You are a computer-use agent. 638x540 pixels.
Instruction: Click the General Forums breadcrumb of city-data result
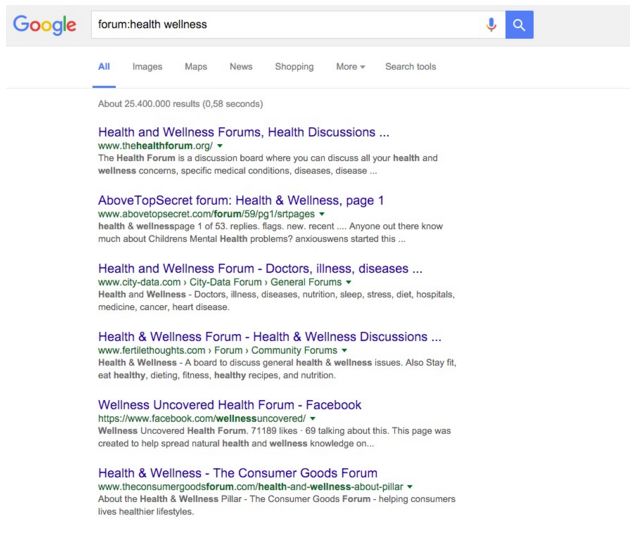(x=306, y=282)
